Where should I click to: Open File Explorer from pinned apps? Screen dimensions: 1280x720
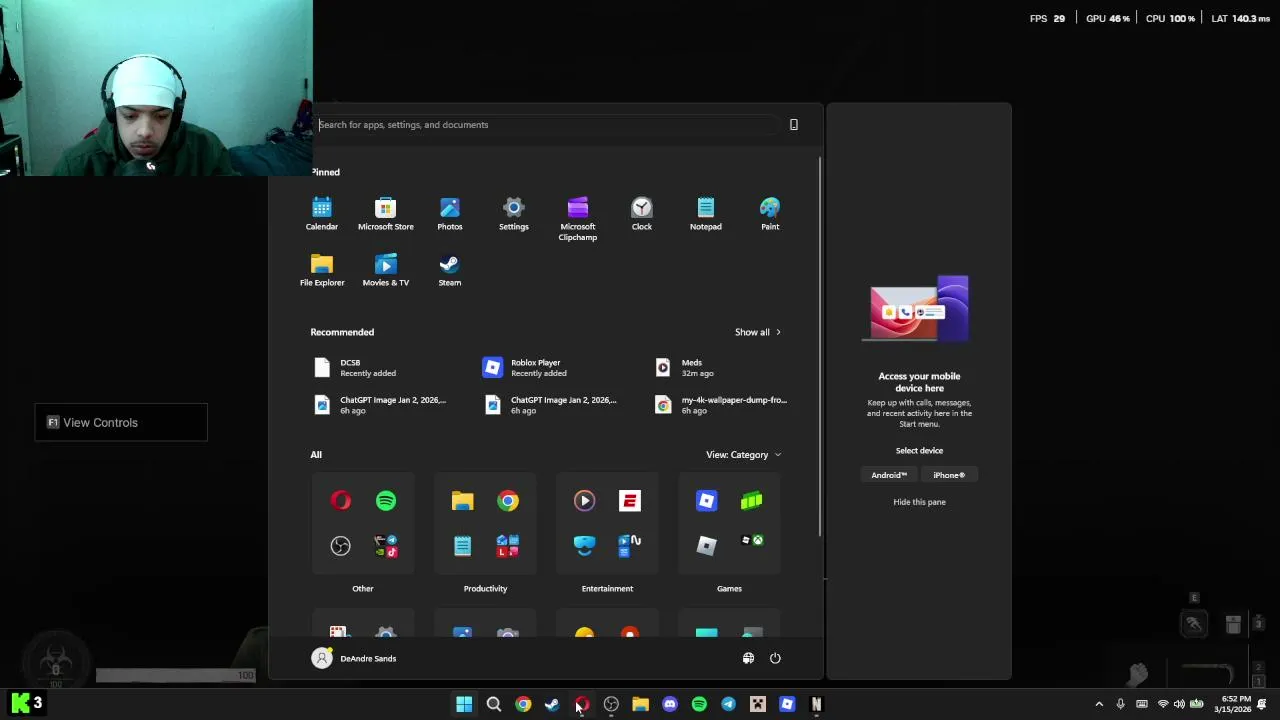click(321, 269)
